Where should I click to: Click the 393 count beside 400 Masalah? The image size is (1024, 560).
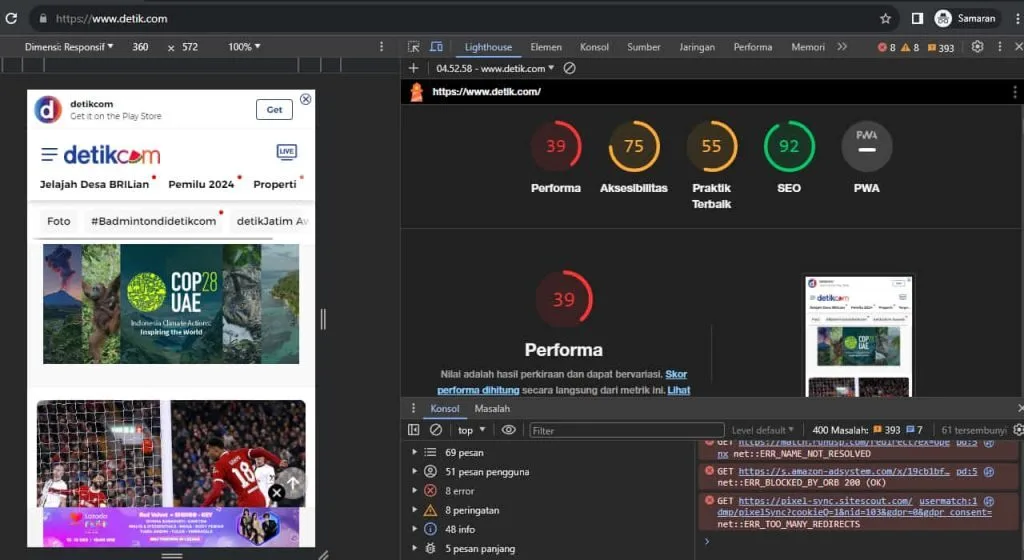pyautogui.click(x=887, y=430)
